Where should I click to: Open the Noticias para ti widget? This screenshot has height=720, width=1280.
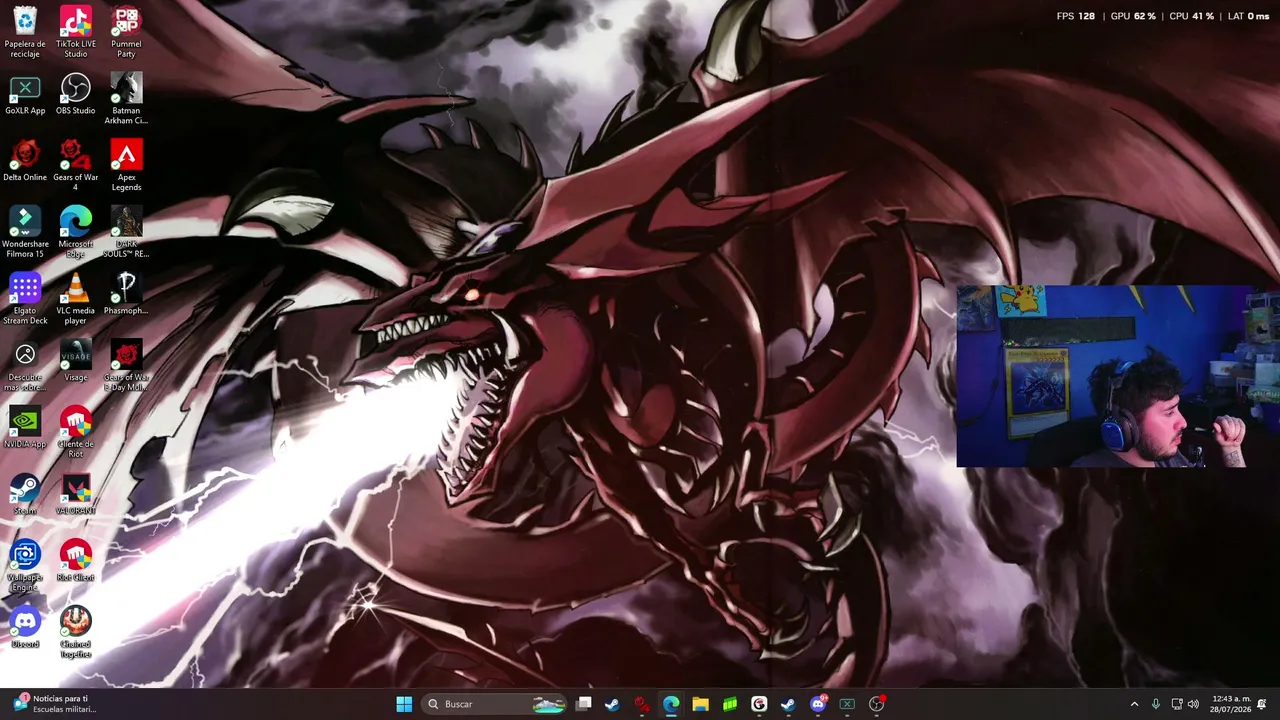pos(55,704)
